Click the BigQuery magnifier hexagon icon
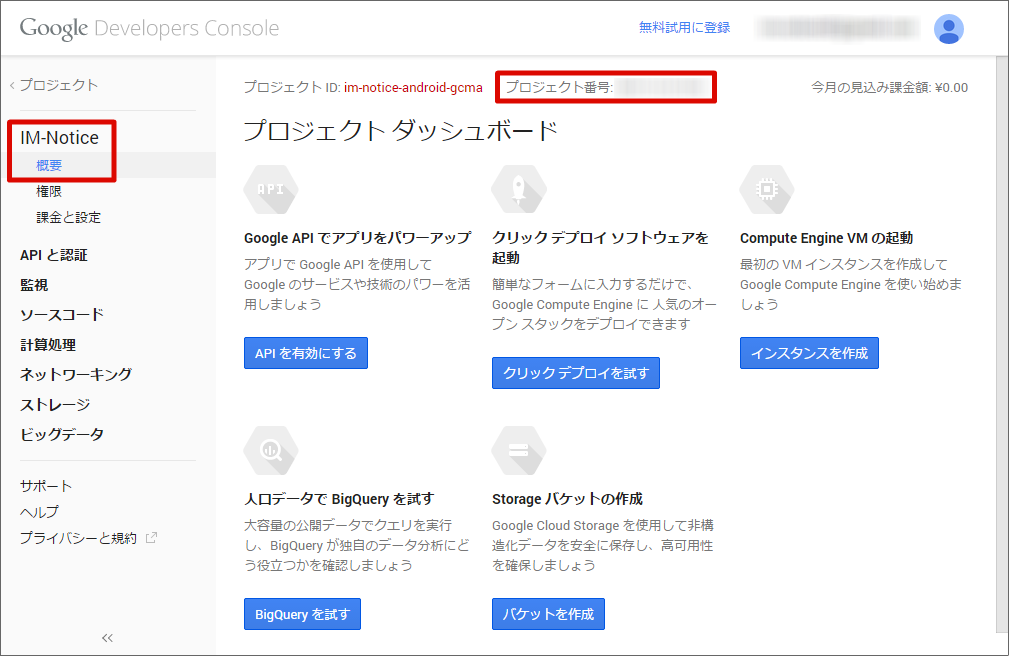Viewport: 1009px width, 656px height. (x=271, y=451)
